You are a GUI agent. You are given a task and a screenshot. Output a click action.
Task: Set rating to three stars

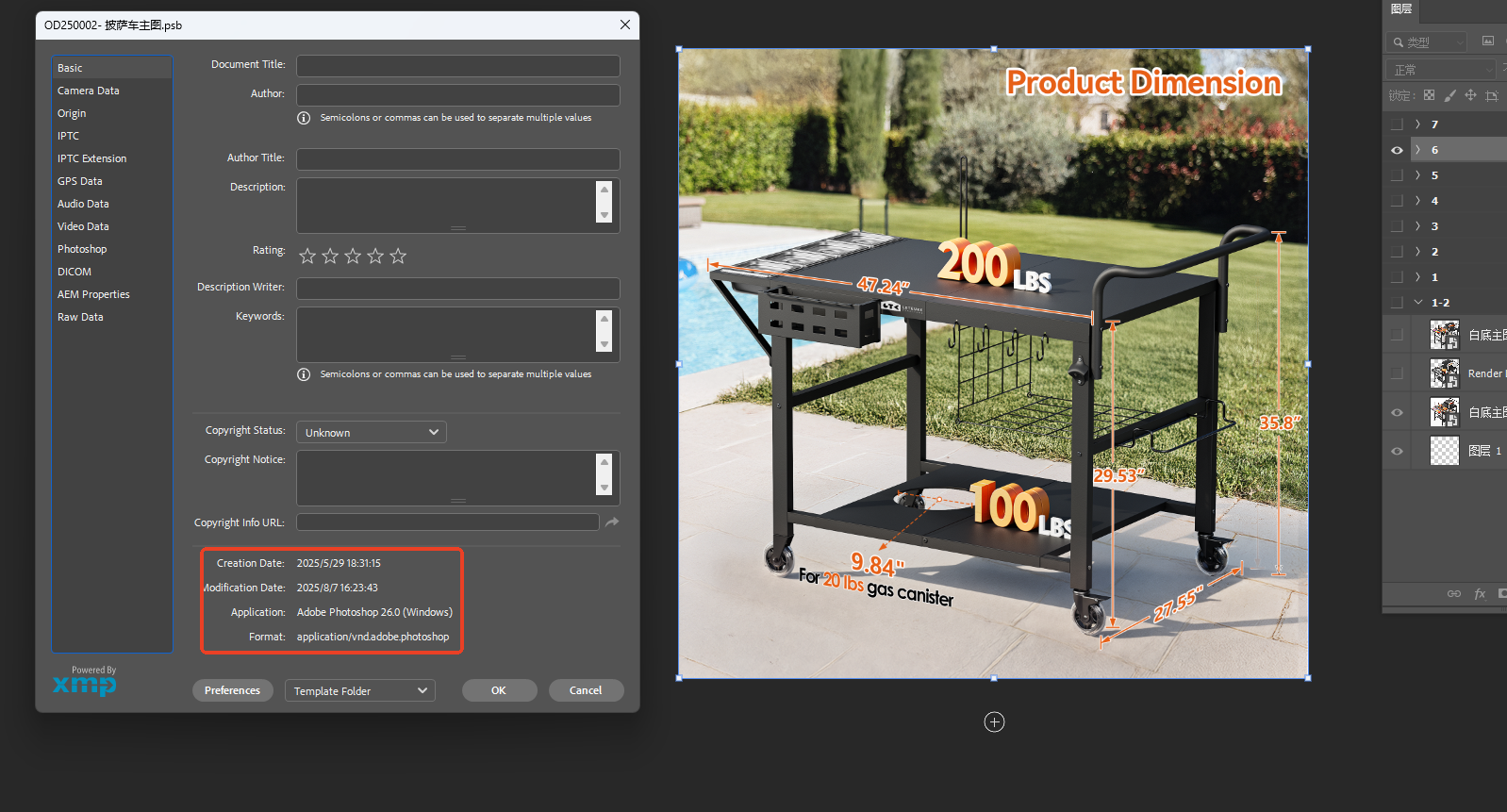(x=353, y=256)
